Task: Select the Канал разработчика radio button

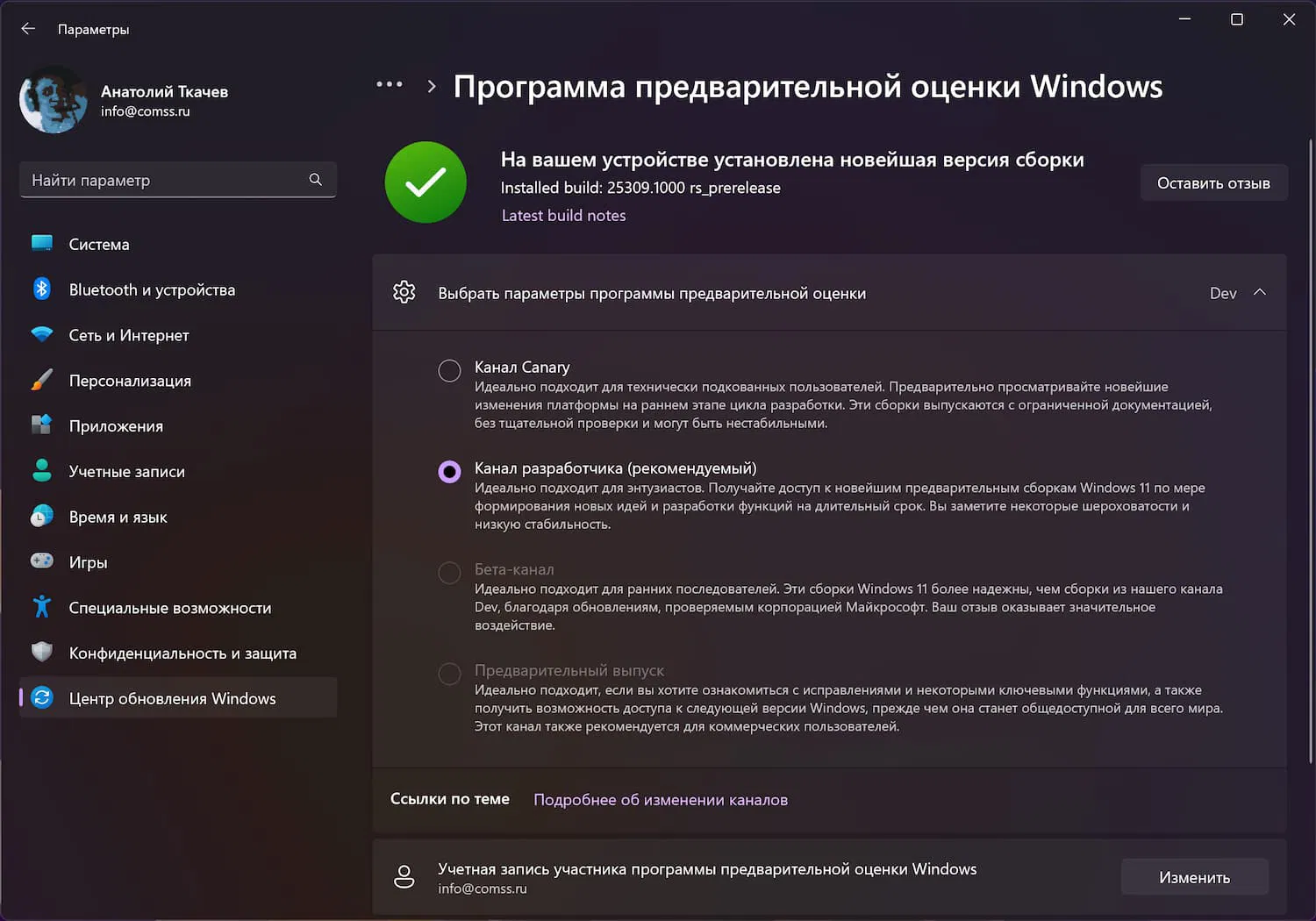Action: [x=449, y=472]
